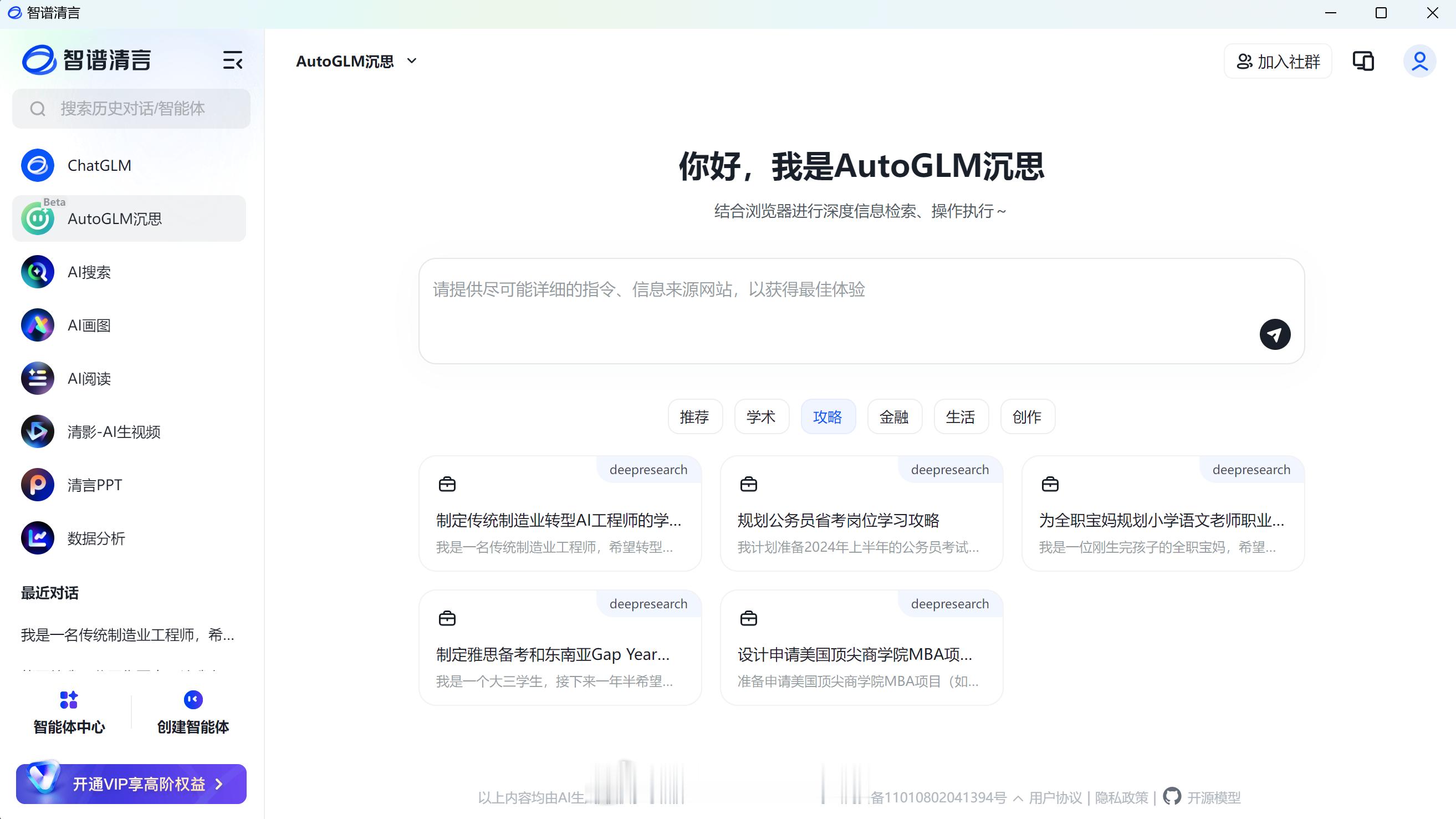Select the 创作 category tab

click(1027, 417)
